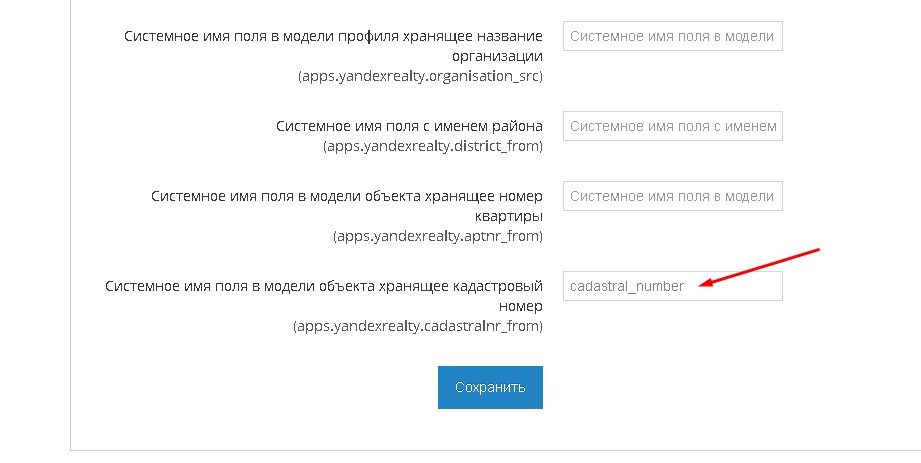Image resolution: width=921 pixels, height=463 pixels.
Task: Click the word 'квартиры' in third label
Action: (x=508, y=217)
